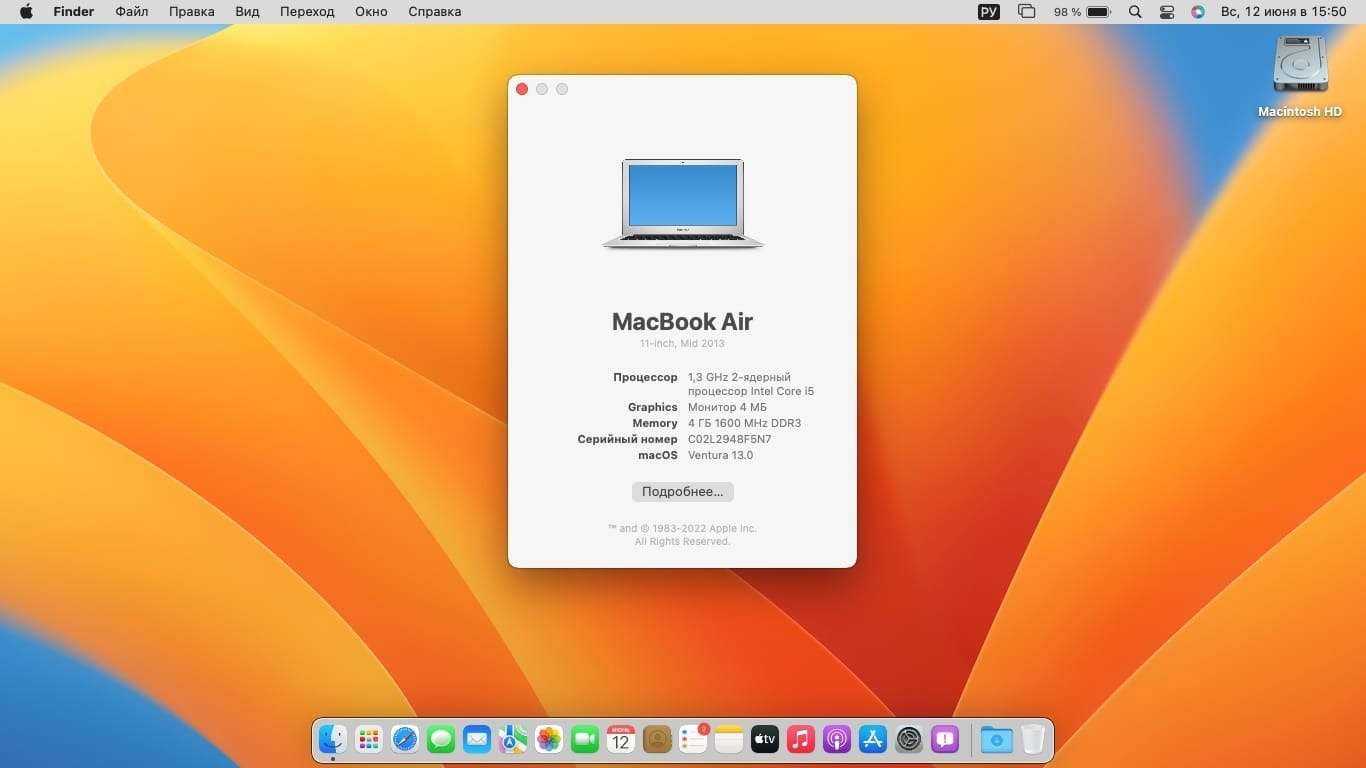Open the Photos app in dock
Viewport: 1366px width, 768px height.
(549, 739)
